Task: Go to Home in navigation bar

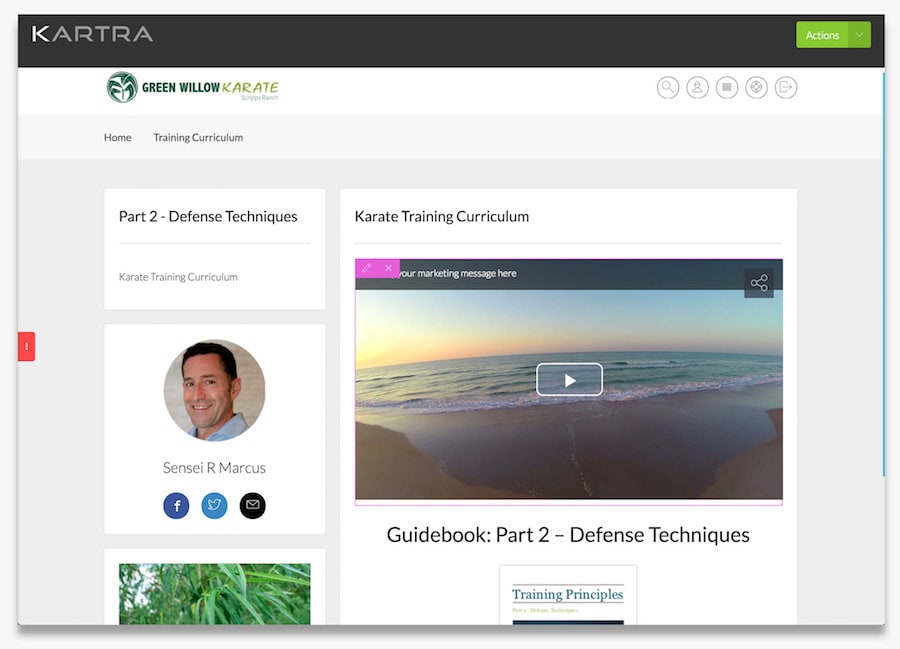Action: pos(117,138)
